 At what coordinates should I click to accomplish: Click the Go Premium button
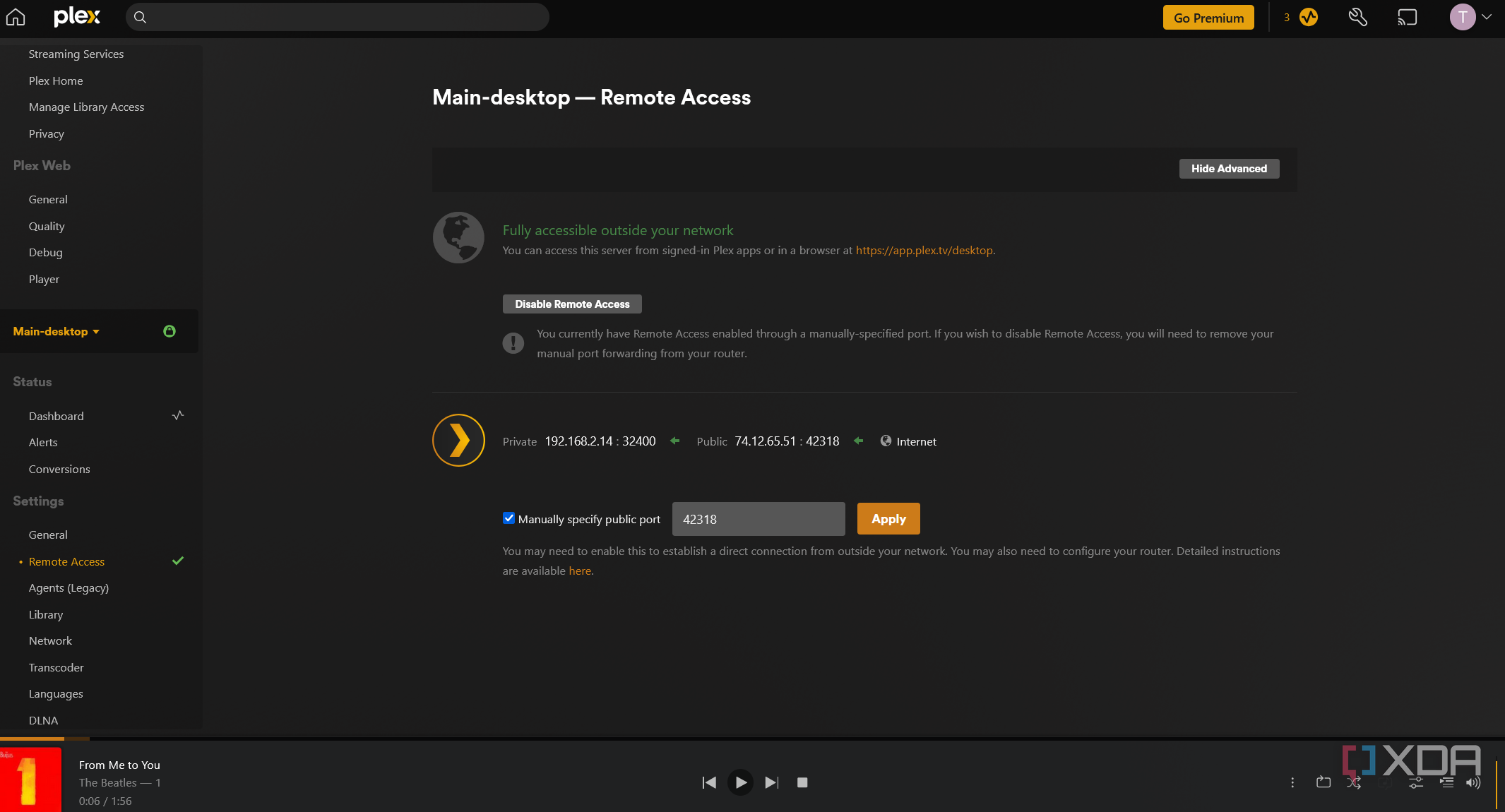click(x=1208, y=18)
